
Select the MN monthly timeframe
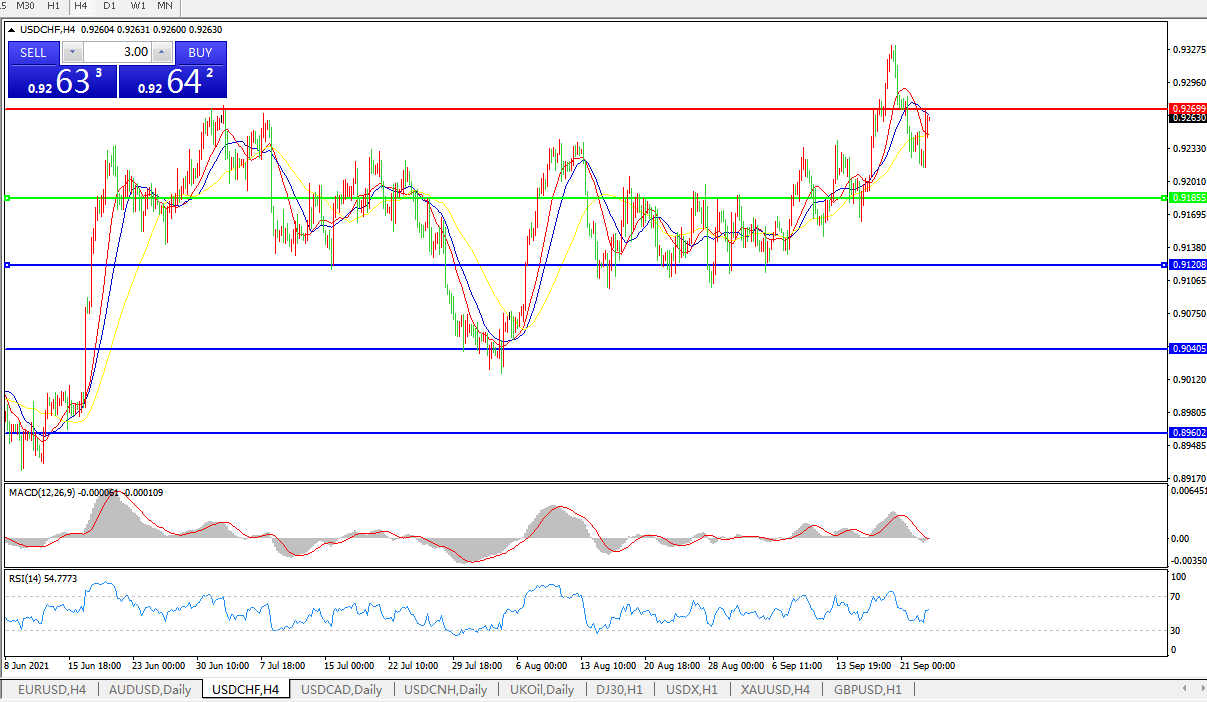pyautogui.click(x=165, y=6)
